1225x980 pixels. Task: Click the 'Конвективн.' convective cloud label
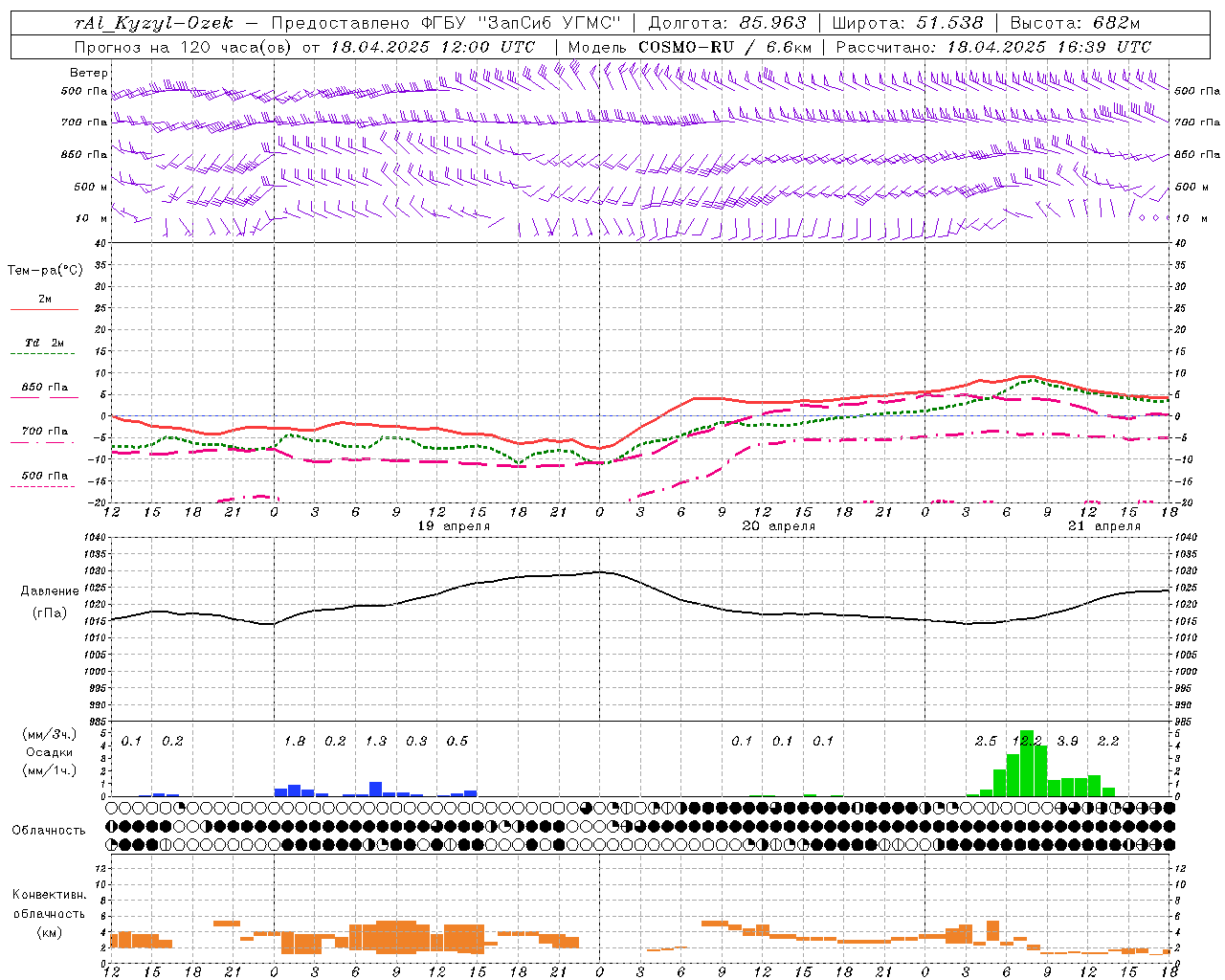point(49,895)
